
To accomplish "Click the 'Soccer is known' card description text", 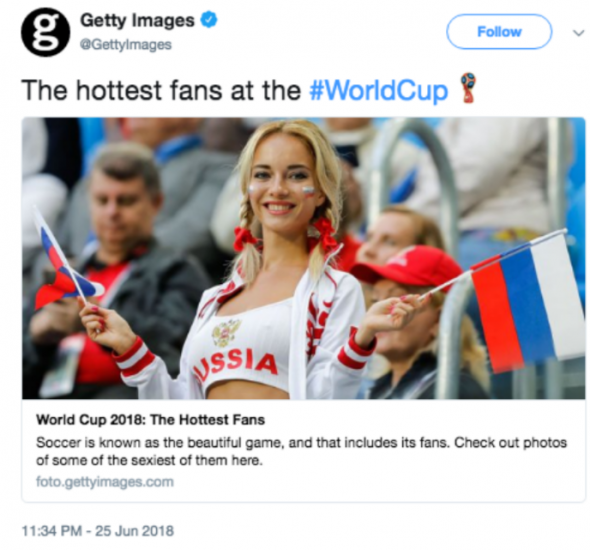I will coord(301,451).
